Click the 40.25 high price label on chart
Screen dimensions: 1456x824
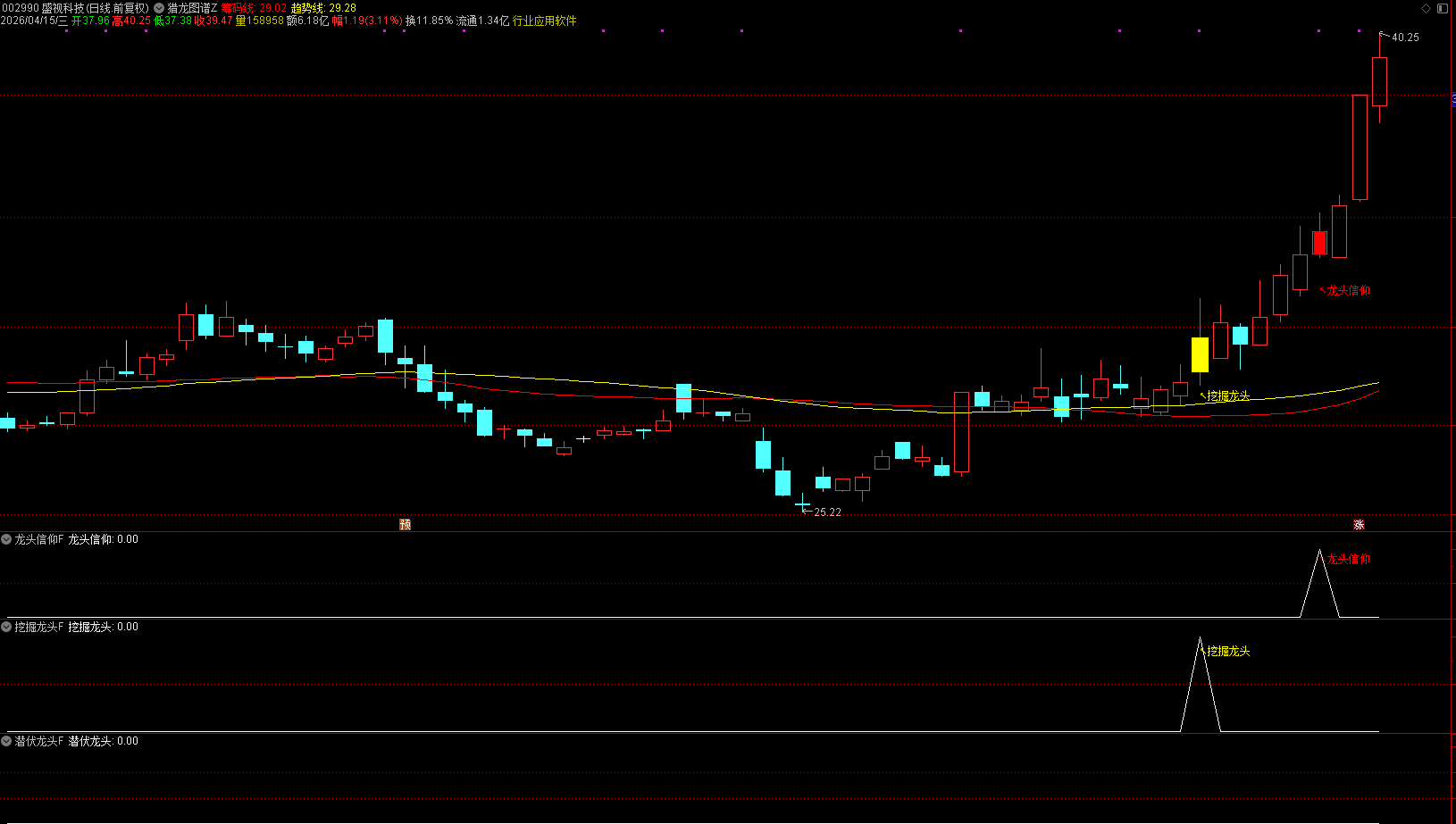pos(1405,37)
